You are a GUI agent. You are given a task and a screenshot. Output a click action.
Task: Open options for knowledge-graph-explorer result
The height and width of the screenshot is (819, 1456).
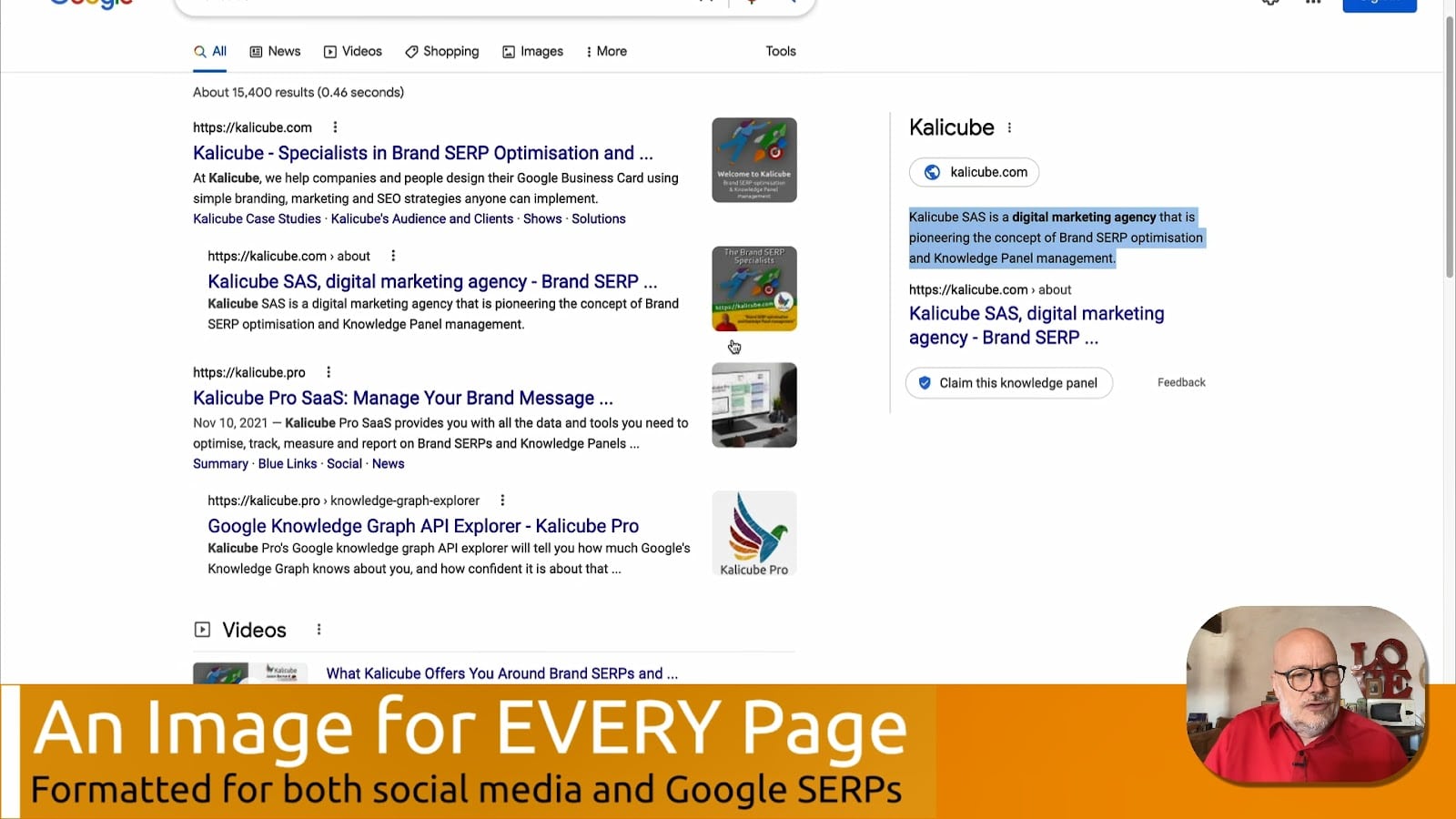click(502, 500)
